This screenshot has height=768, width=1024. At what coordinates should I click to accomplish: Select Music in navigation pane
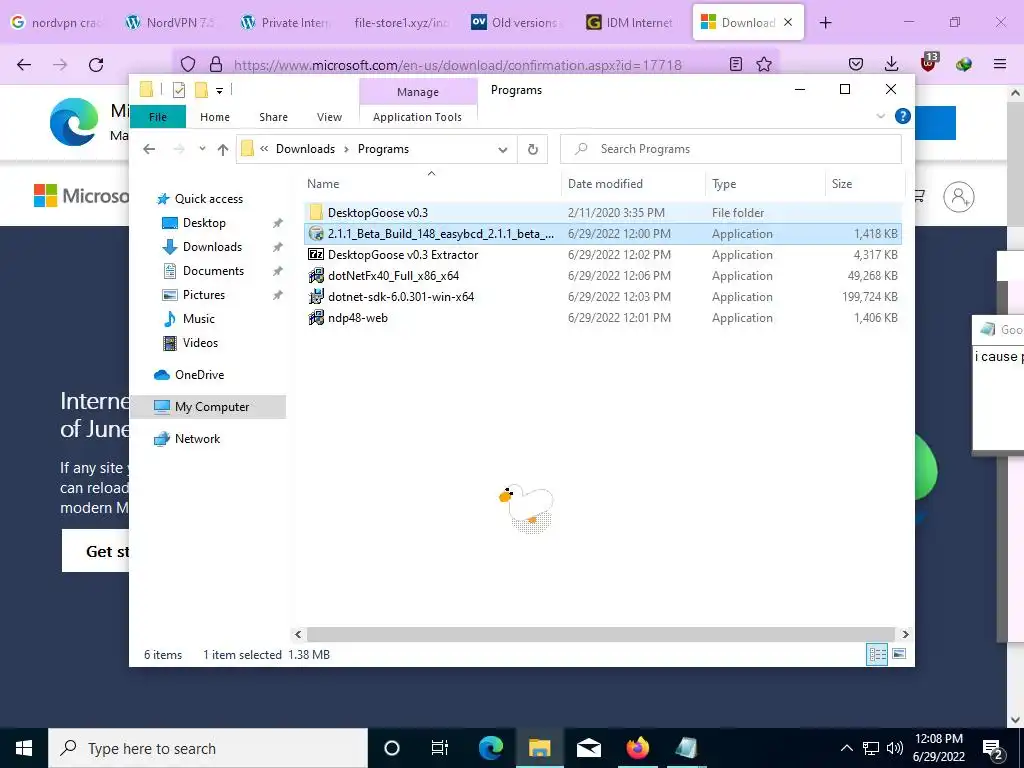click(x=199, y=319)
